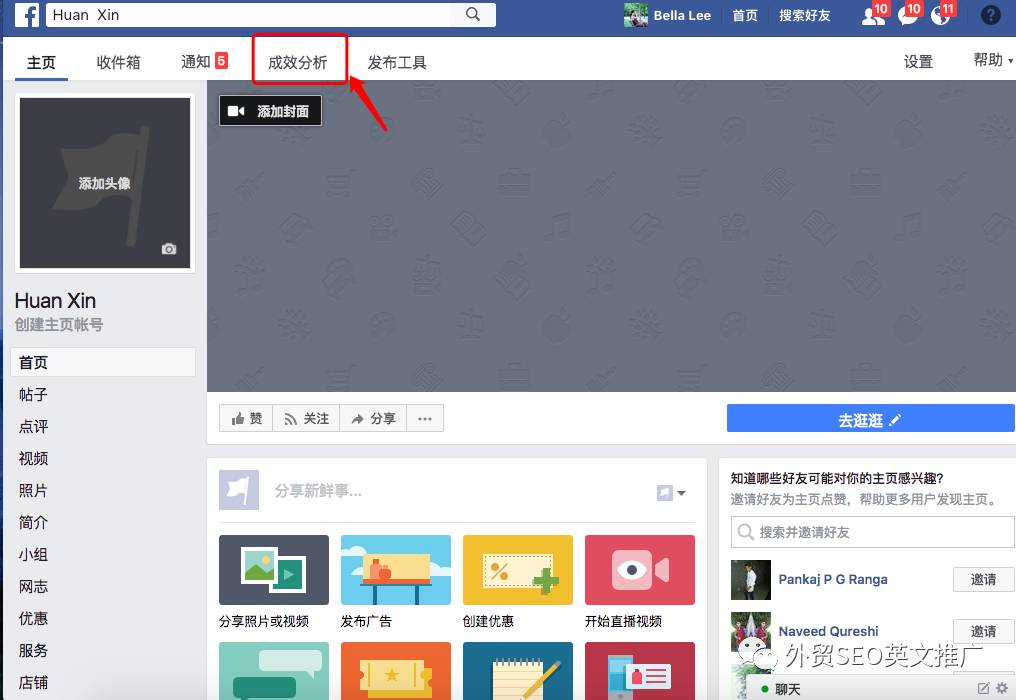Invite Pankaj P G Ranga
Image resolution: width=1016 pixels, height=700 pixels.
point(983,579)
